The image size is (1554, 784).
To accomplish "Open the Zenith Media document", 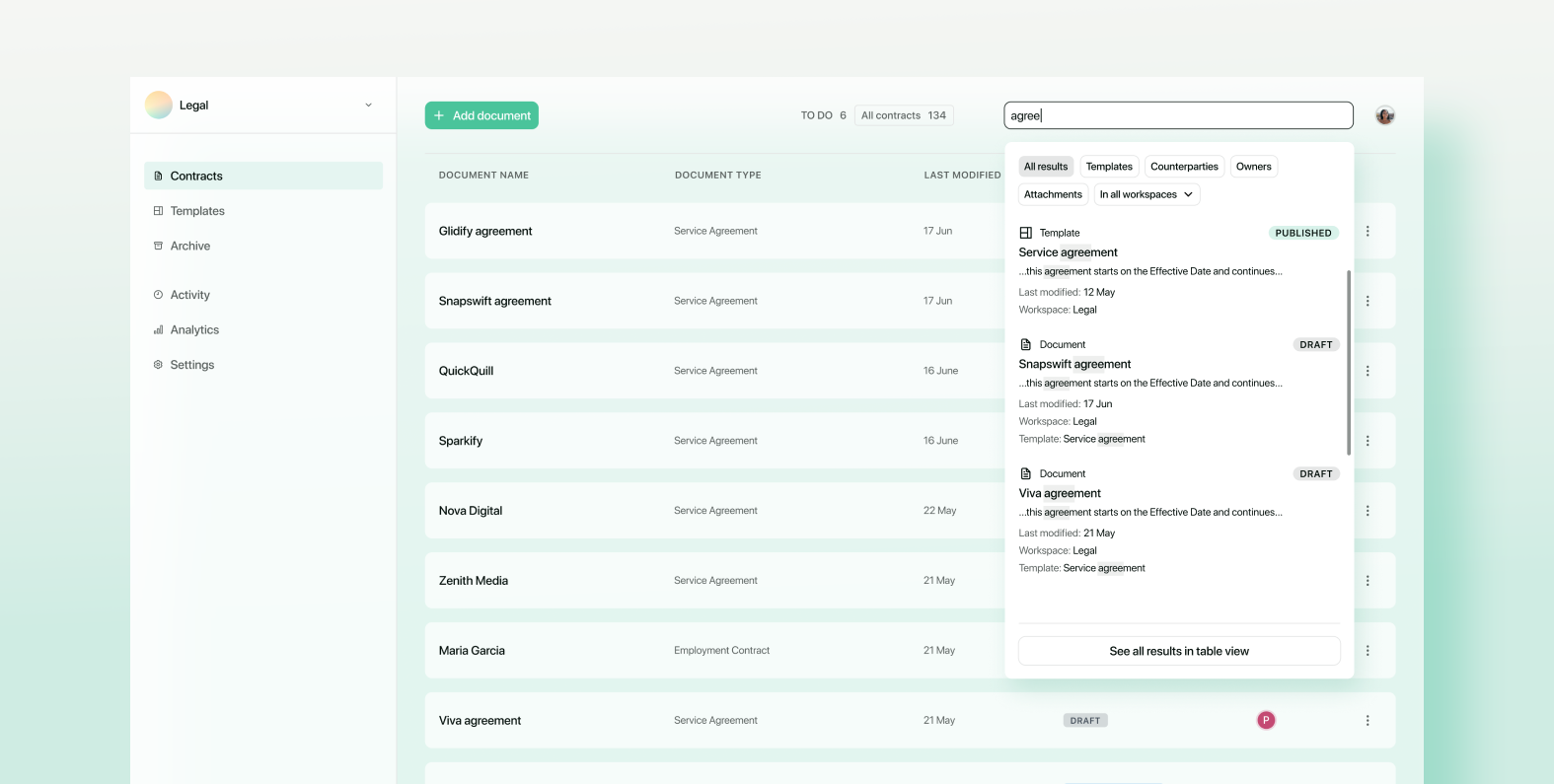I will [474, 581].
